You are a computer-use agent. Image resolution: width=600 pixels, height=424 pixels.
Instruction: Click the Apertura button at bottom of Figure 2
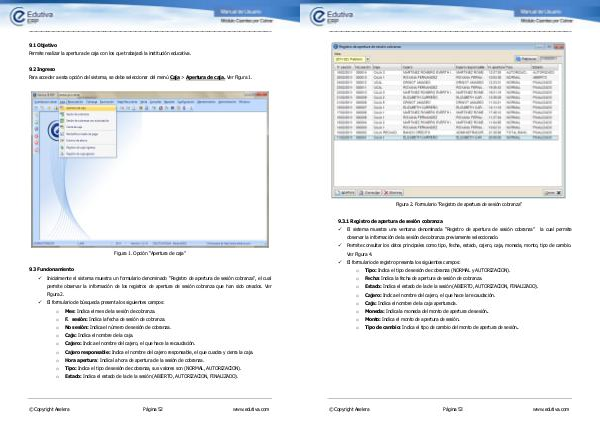point(346,193)
